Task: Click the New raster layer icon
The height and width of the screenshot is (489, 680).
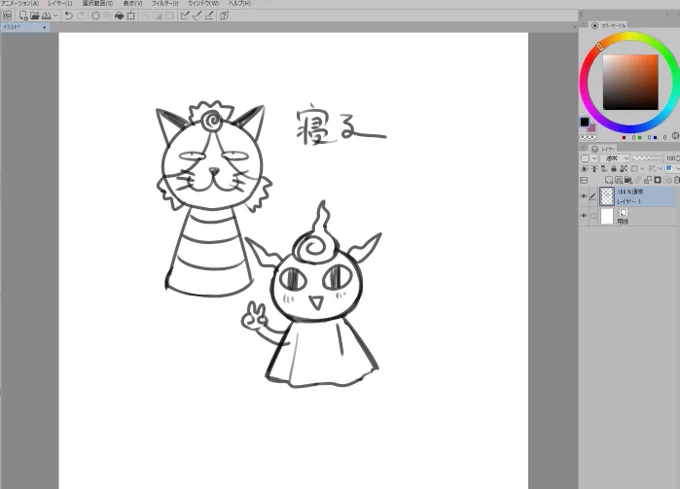Action: 609,180
